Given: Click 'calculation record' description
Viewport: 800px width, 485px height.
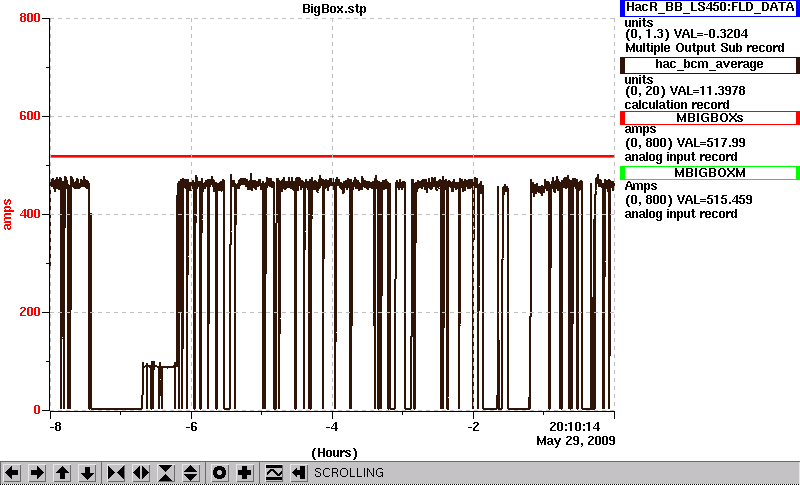Looking at the screenshot, I should click(677, 105).
